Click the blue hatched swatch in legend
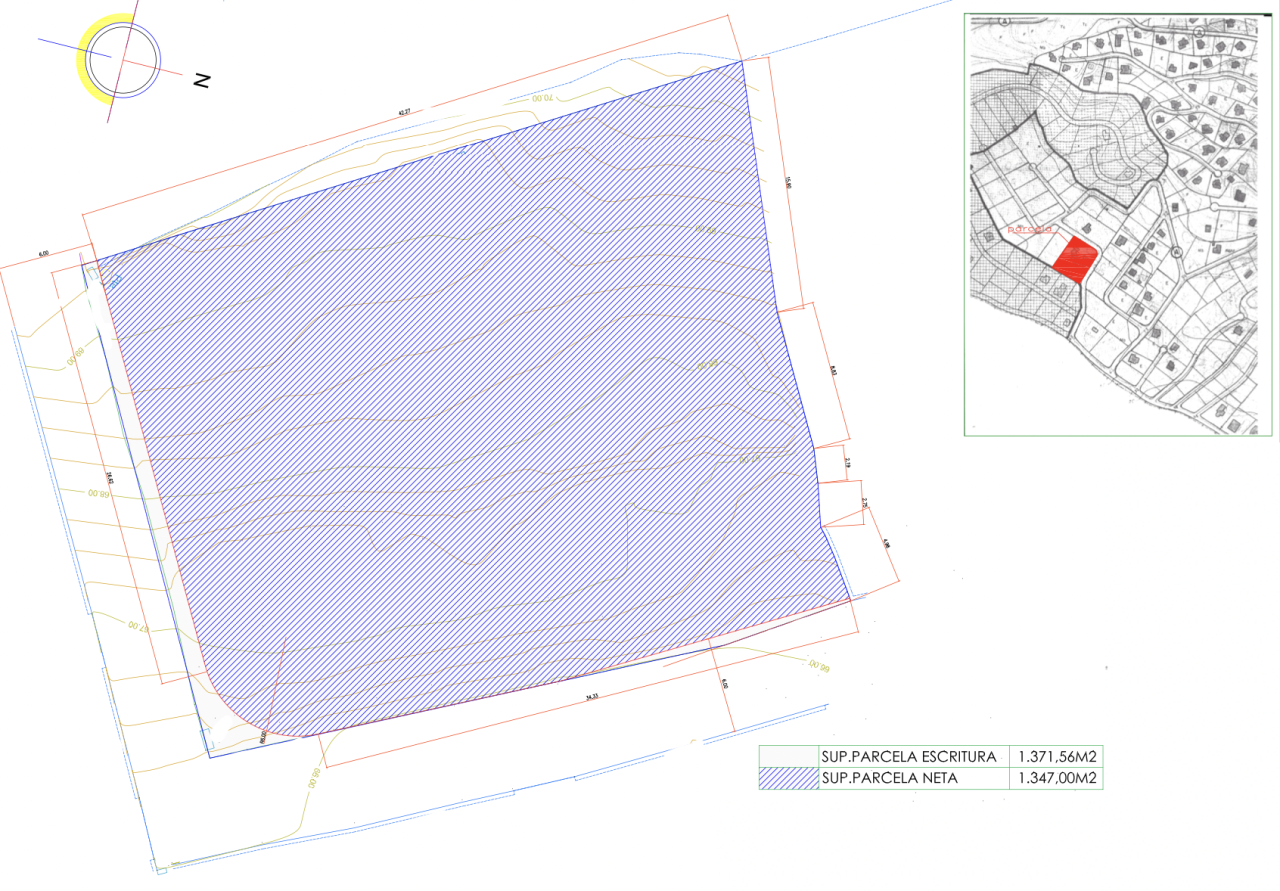The image size is (1280, 891). [787, 778]
